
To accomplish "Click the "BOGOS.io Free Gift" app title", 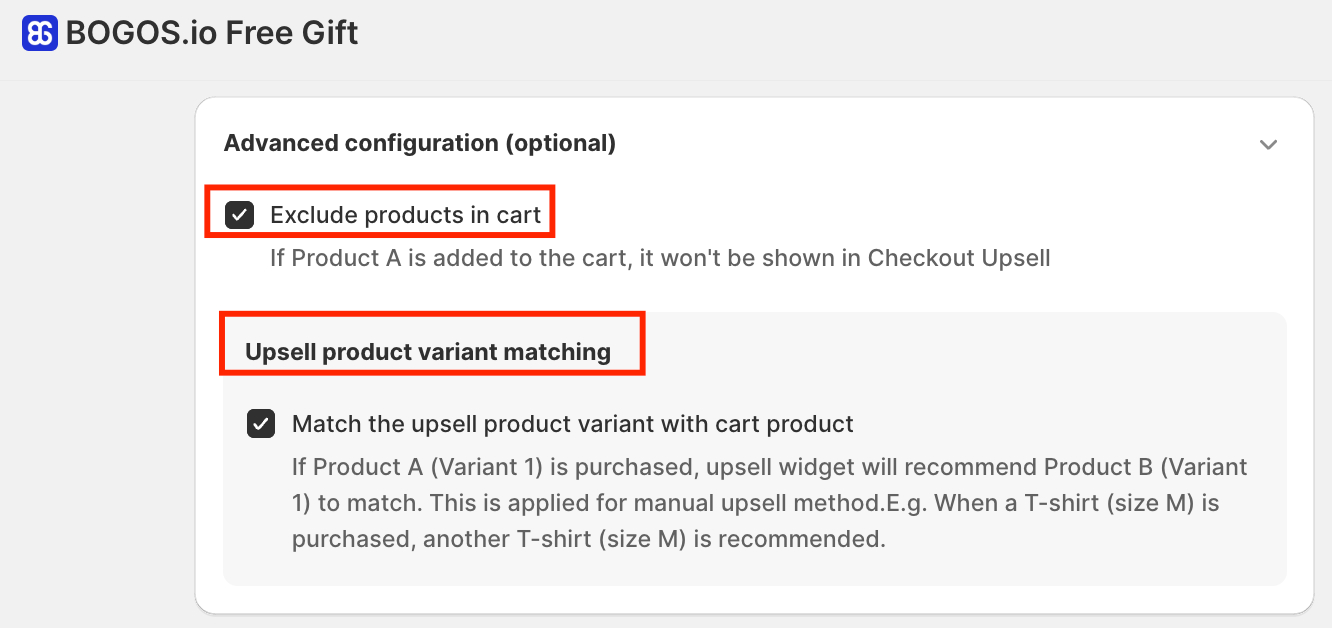I will pyautogui.click(x=211, y=33).
